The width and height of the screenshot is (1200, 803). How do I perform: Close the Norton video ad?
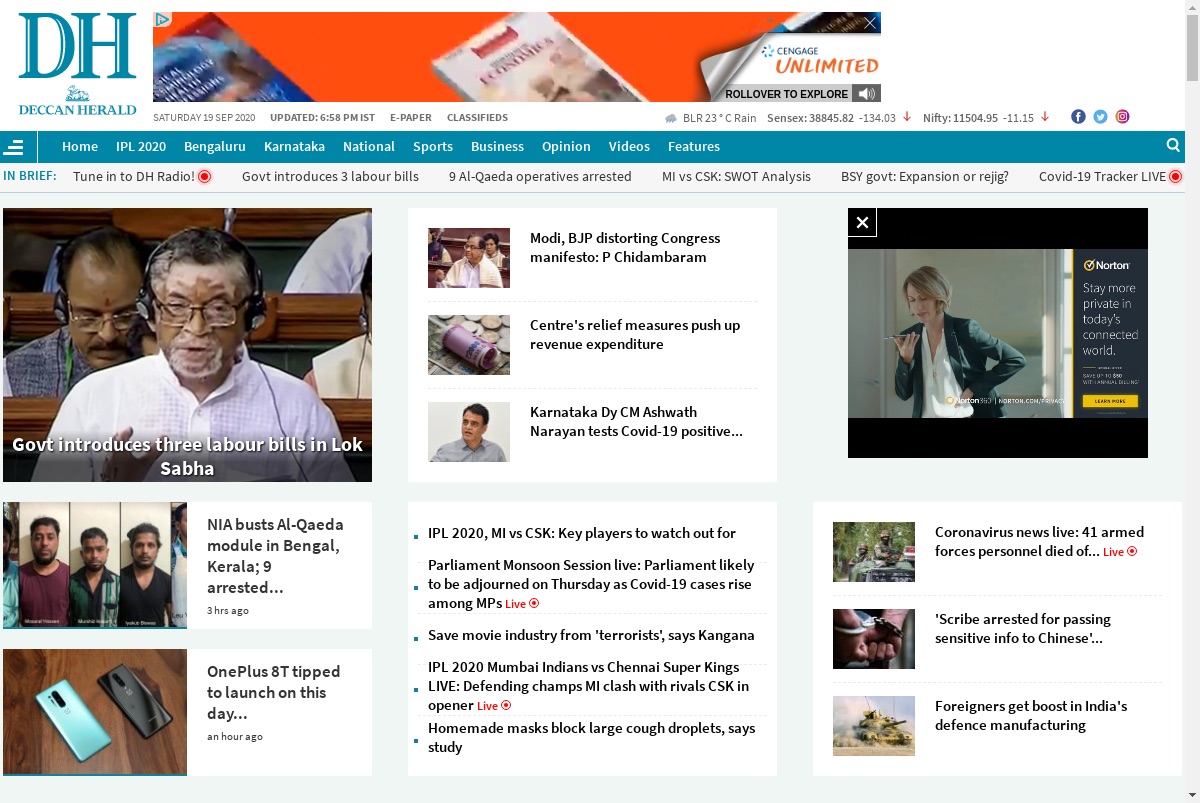(862, 222)
